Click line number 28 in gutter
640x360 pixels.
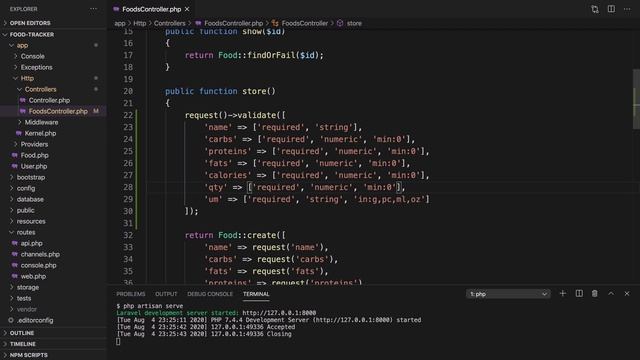tap(128, 187)
